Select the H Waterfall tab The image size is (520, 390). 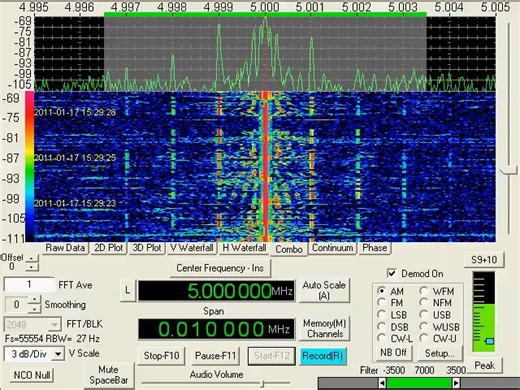coord(244,248)
